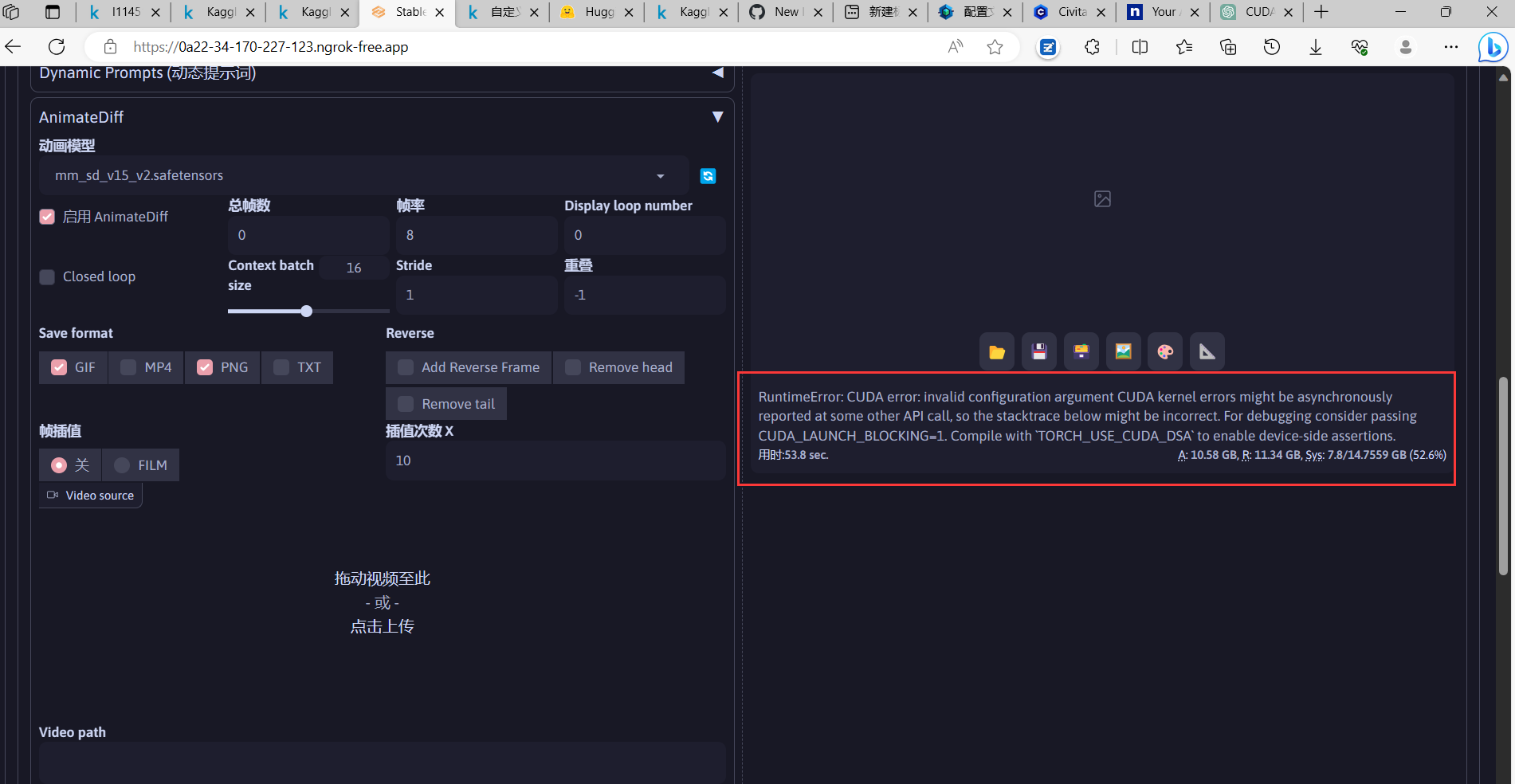The width and height of the screenshot is (1515, 784).
Task: Uncheck 启用 AnimateDiff
Action: pos(47,216)
